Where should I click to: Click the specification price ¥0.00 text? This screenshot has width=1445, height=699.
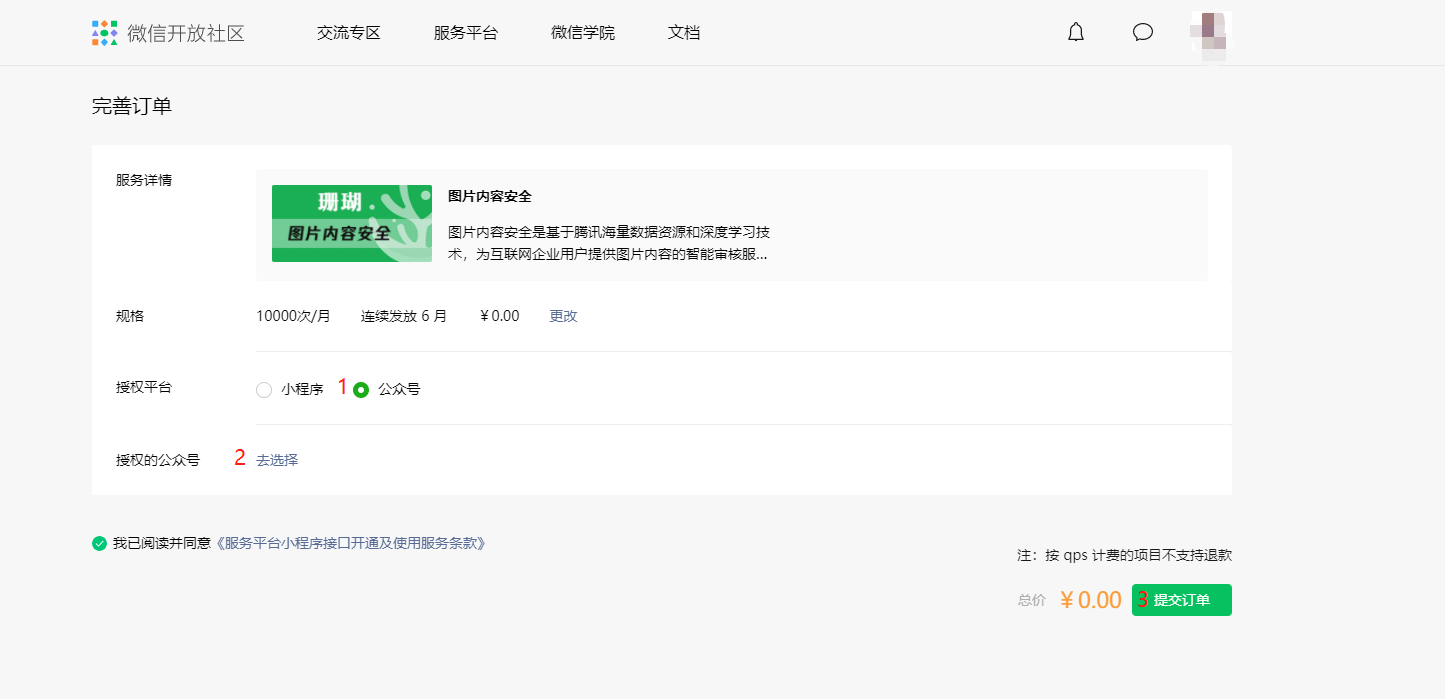click(500, 316)
